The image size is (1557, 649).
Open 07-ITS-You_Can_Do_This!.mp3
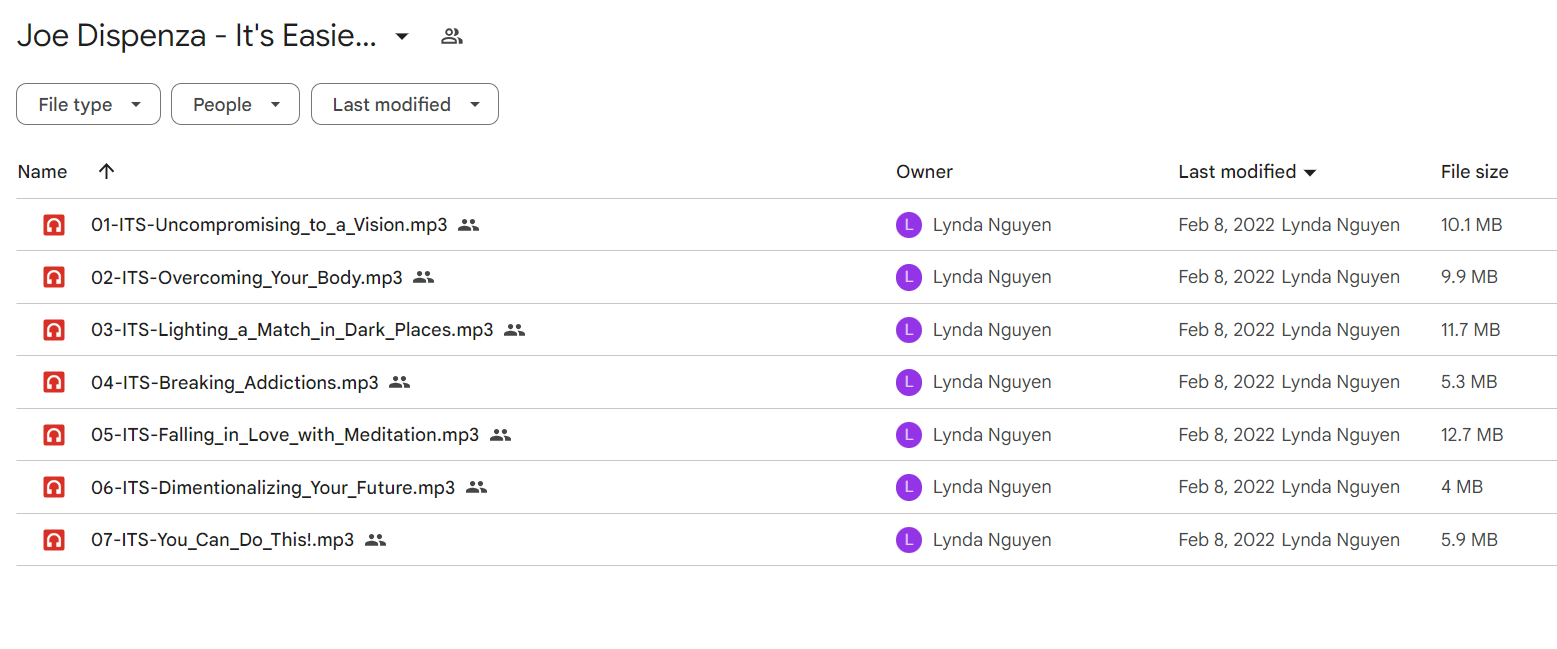point(222,540)
